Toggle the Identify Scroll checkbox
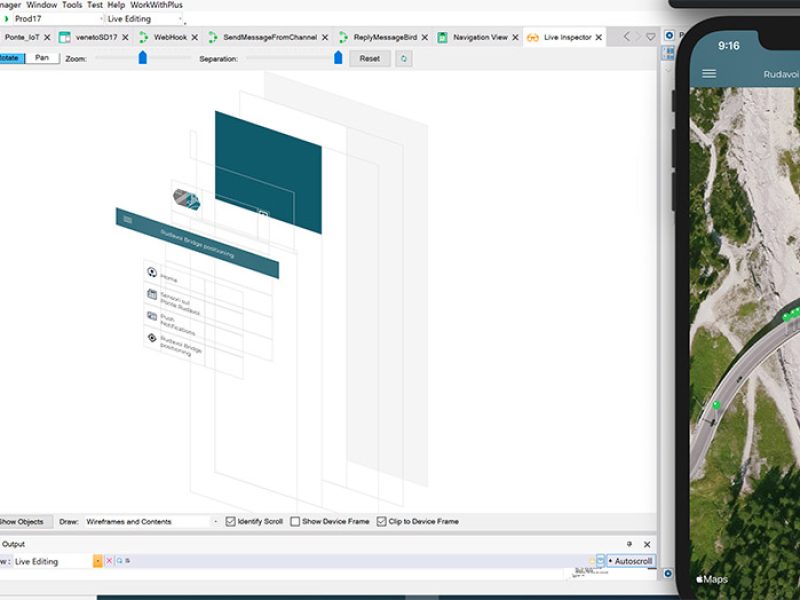This screenshot has width=800, height=600. (231, 521)
